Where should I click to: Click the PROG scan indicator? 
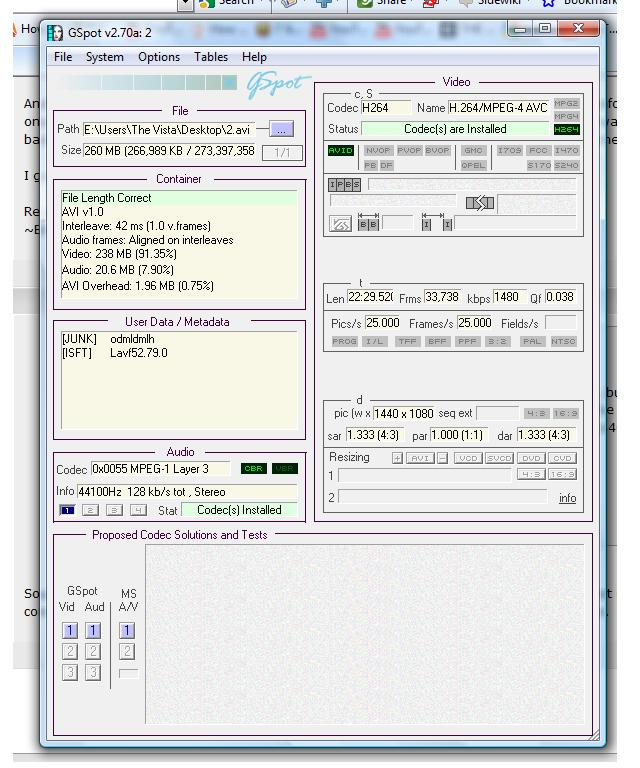[344, 341]
